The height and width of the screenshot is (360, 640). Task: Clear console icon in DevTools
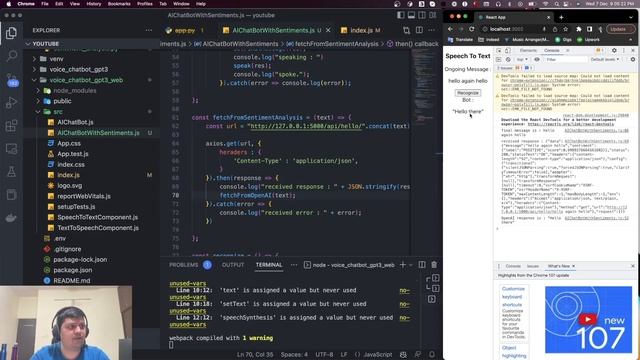click(508, 60)
